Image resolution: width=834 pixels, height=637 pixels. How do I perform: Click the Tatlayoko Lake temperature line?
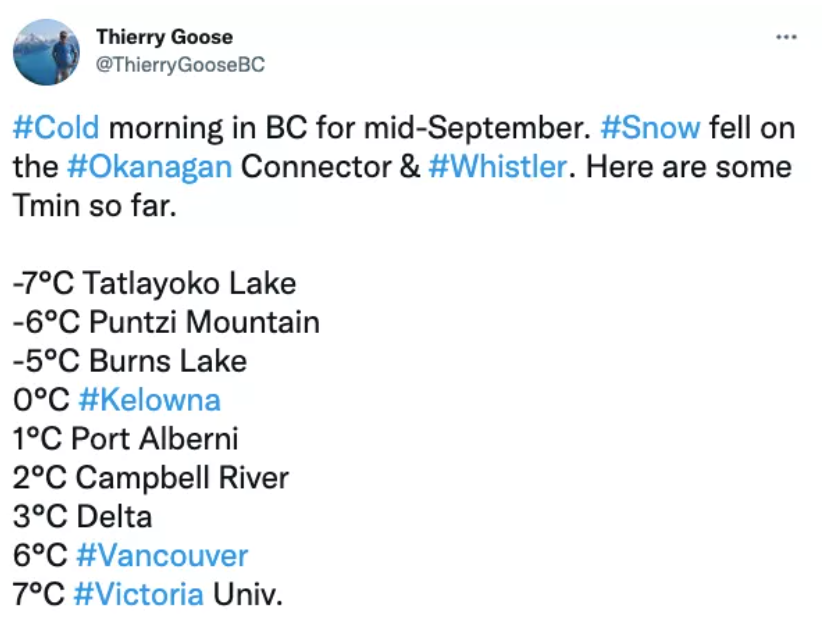154,284
